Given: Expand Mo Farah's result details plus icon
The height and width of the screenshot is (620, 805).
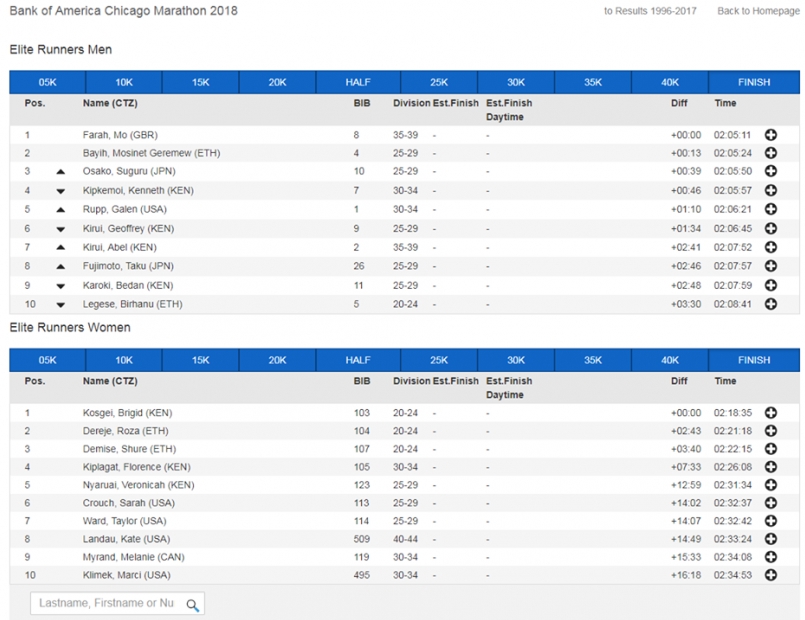Looking at the screenshot, I should (x=771, y=135).
